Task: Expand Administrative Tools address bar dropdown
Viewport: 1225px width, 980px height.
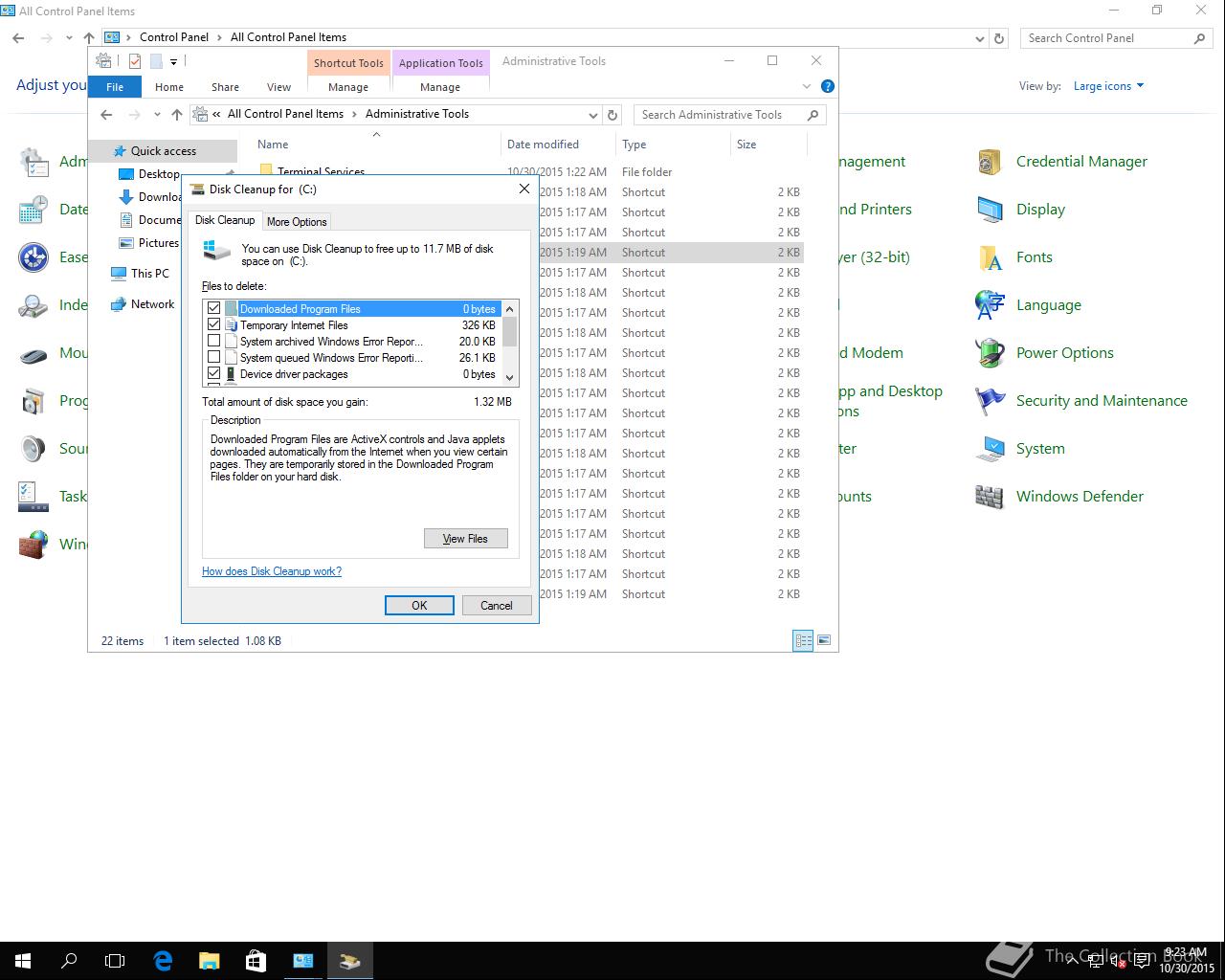Action: [593, 115]
